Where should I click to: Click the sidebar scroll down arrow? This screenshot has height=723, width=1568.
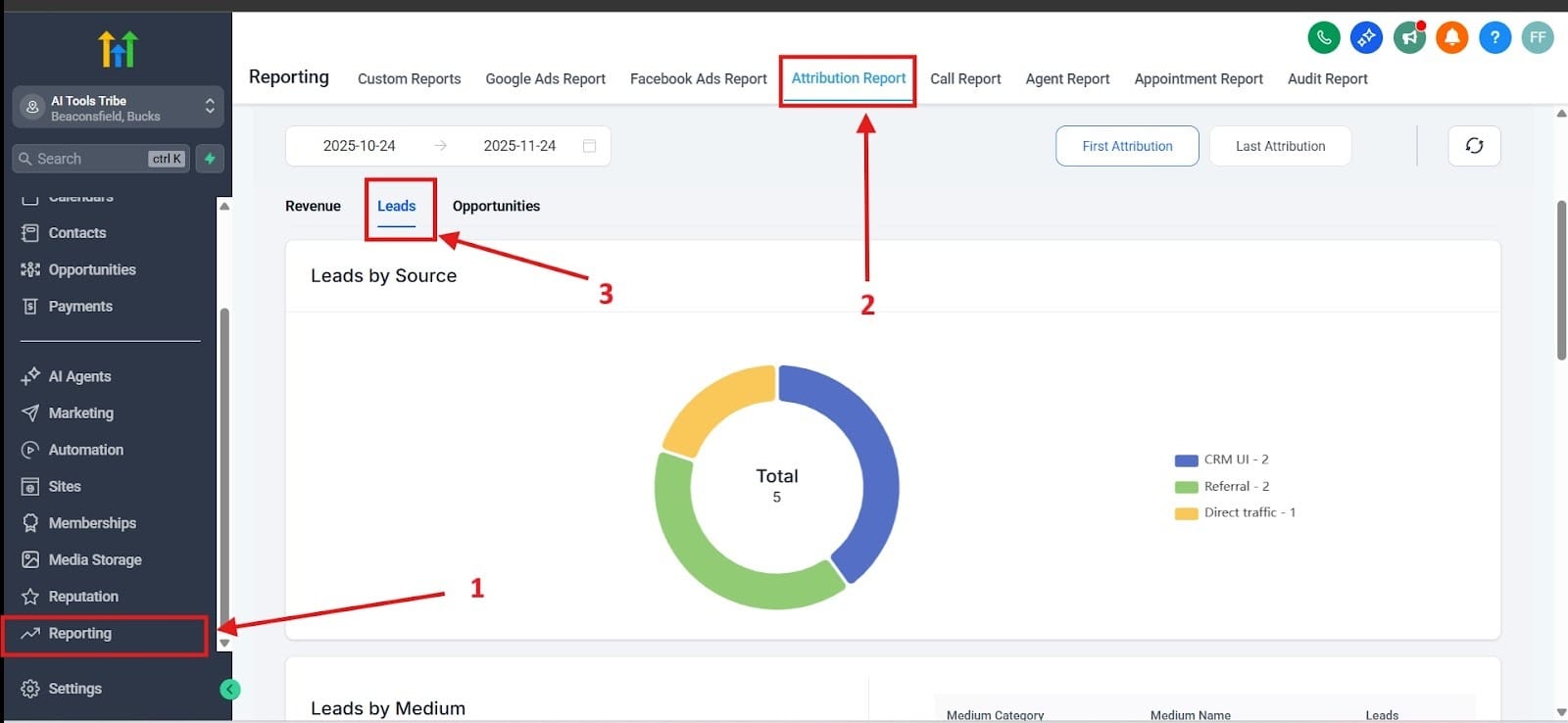224,644
